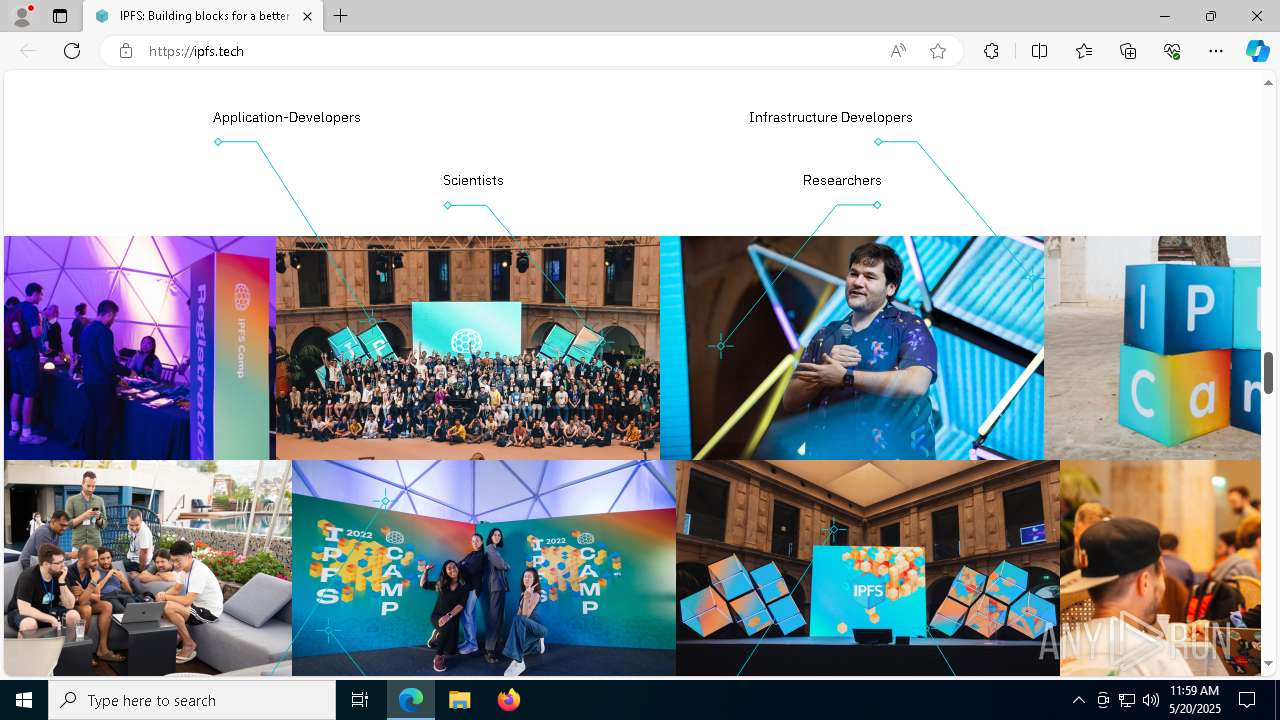Image resolution: width=1280 pixels, height=720 pixels.
Task: Open Settings and more ellipsis menu
Action: pos(1216,51)
